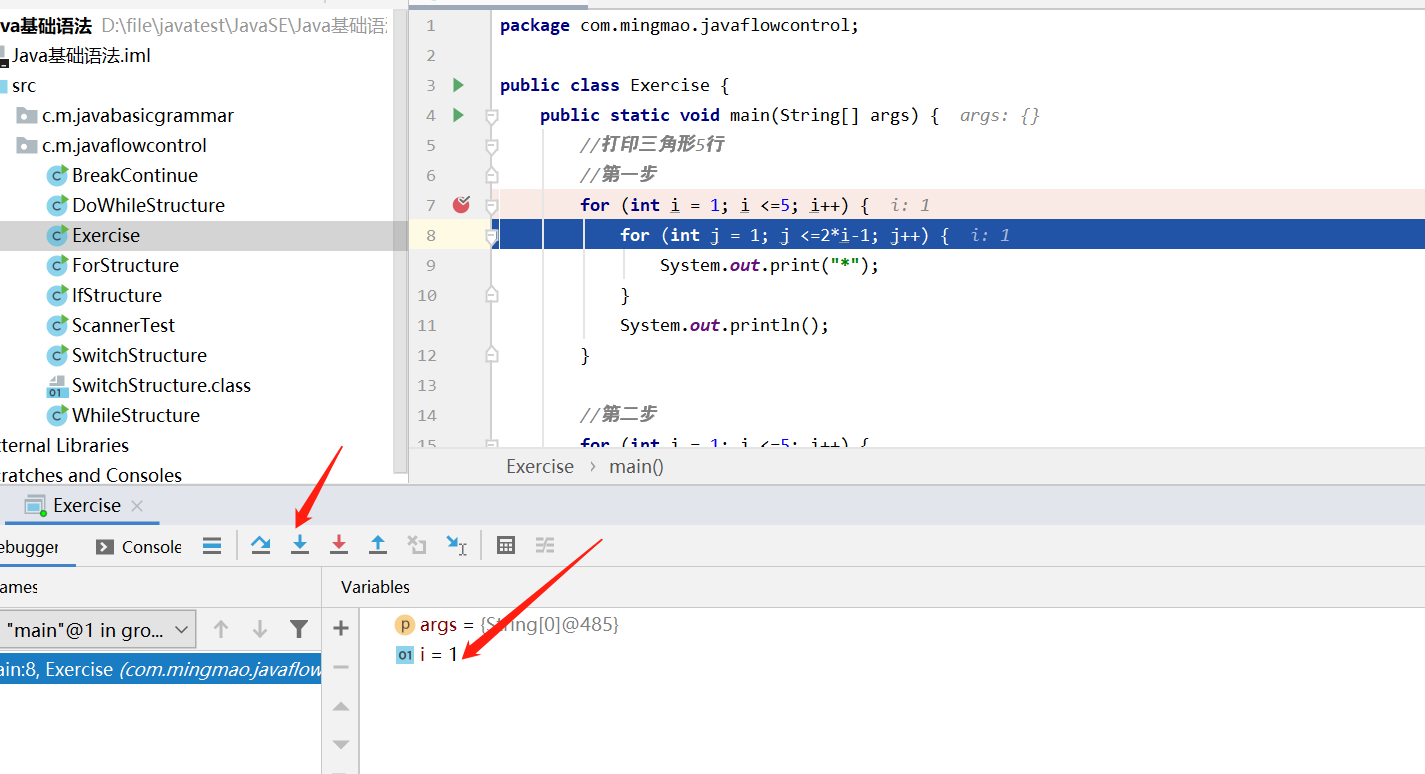Click the Run to Cursor icon
The image size is (1425, 774).
[456, 545]
